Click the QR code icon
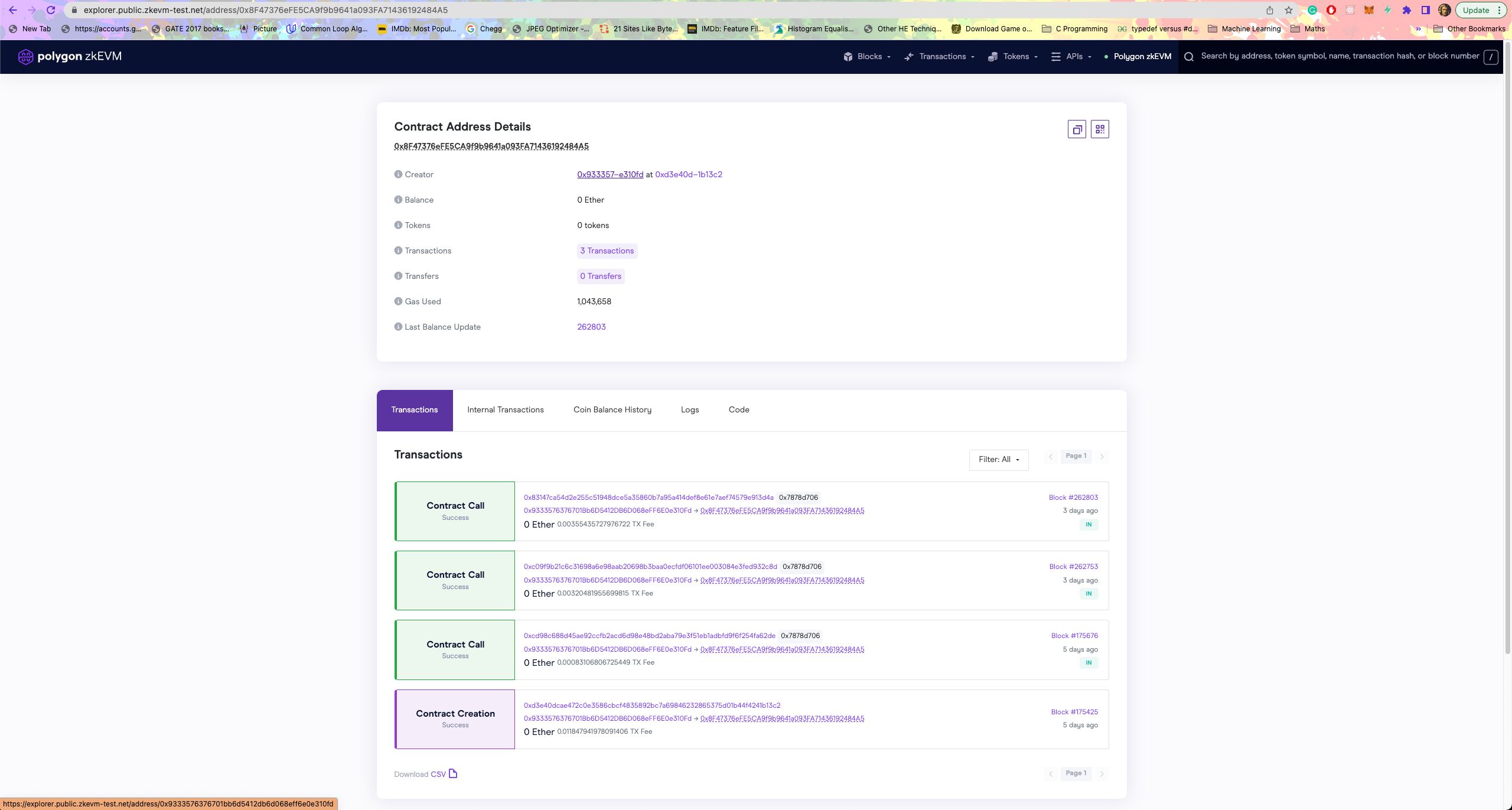This screenshot has width=1512, height=810. [x=1100, y=128]
